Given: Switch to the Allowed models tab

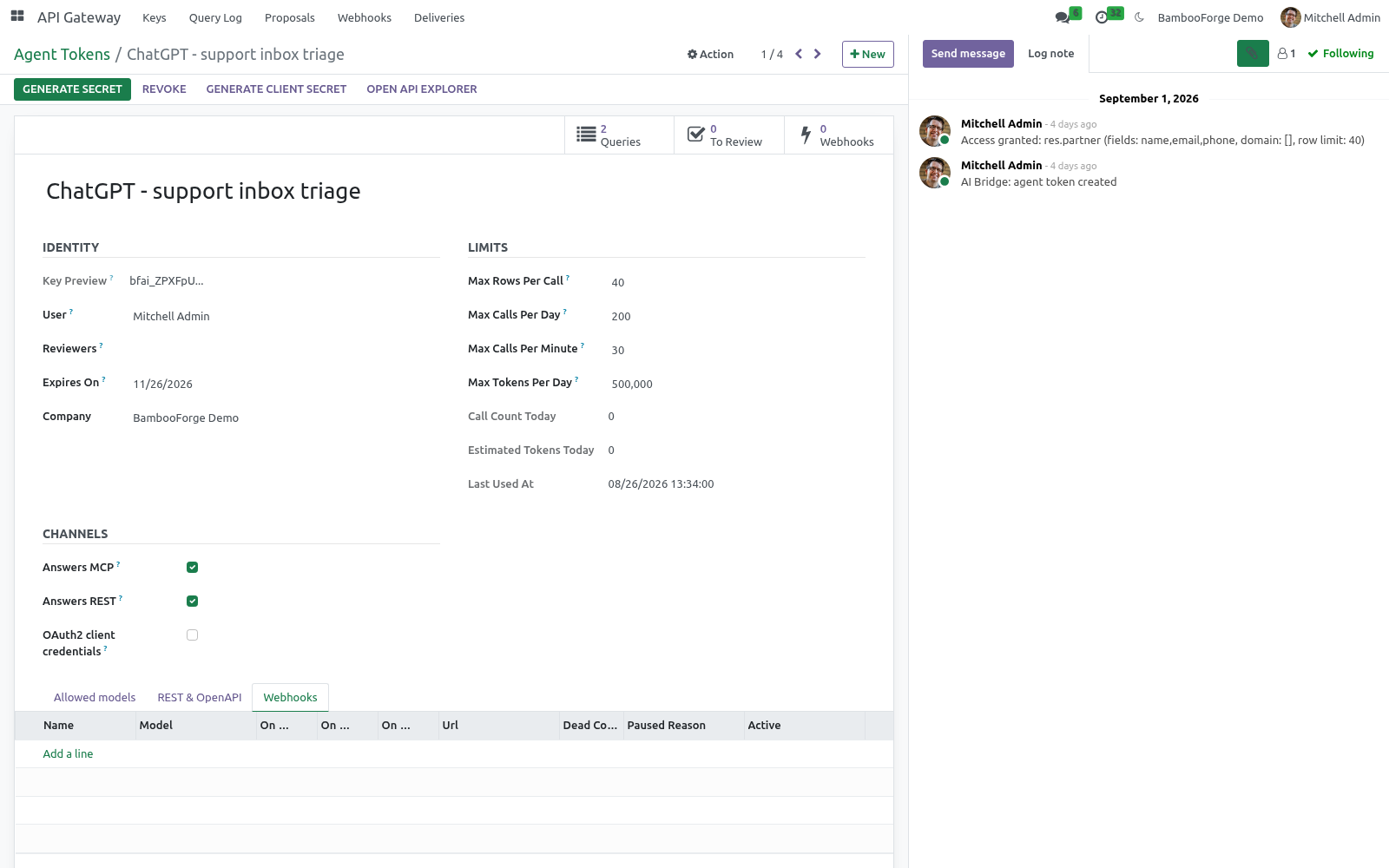Looking at the screenshot, I should 95,697.
